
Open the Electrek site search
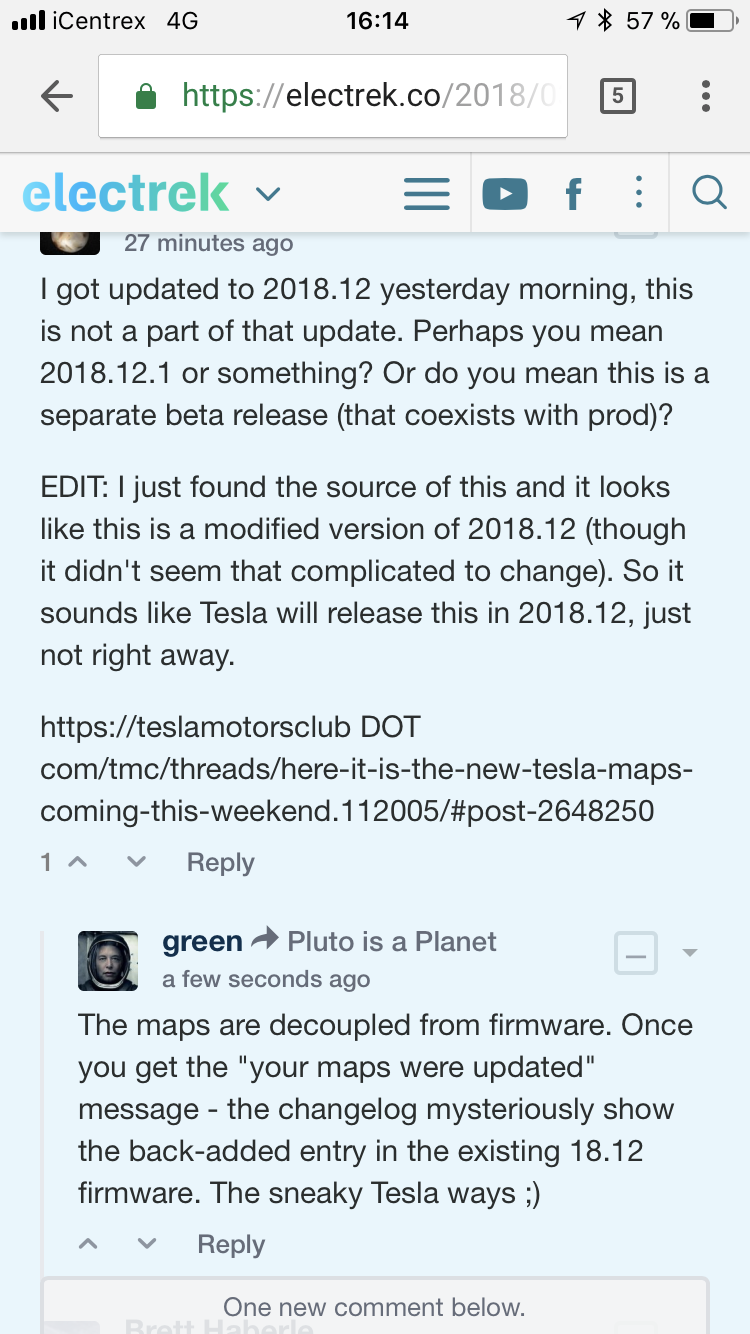point(709,193)
